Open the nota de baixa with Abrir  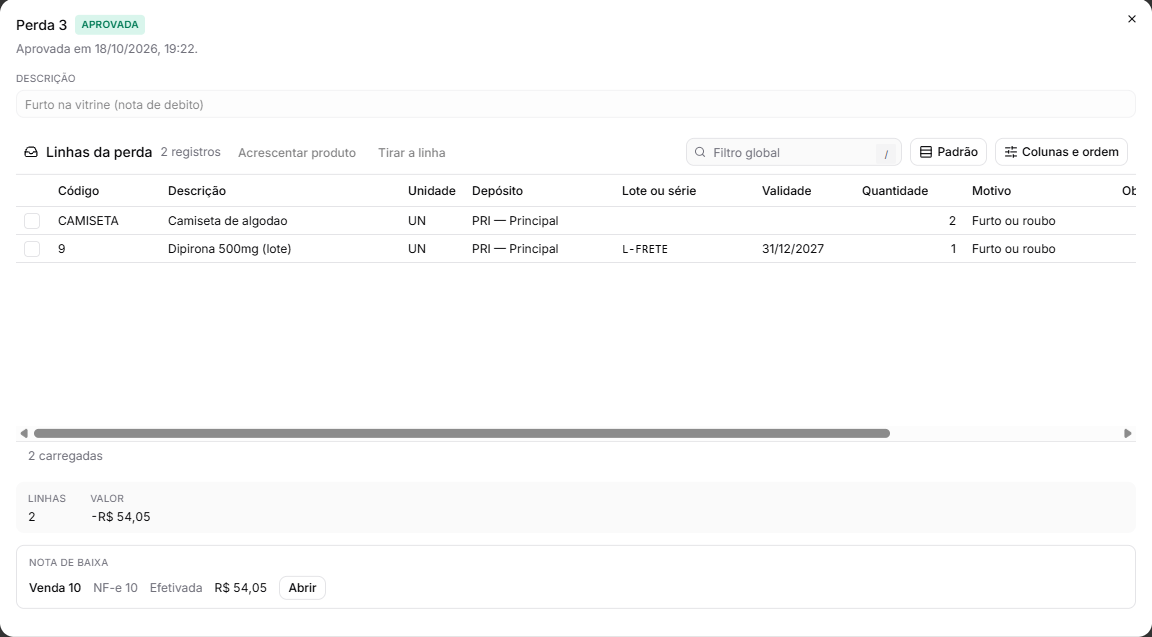pyautogui.click(x=302, y=588)
